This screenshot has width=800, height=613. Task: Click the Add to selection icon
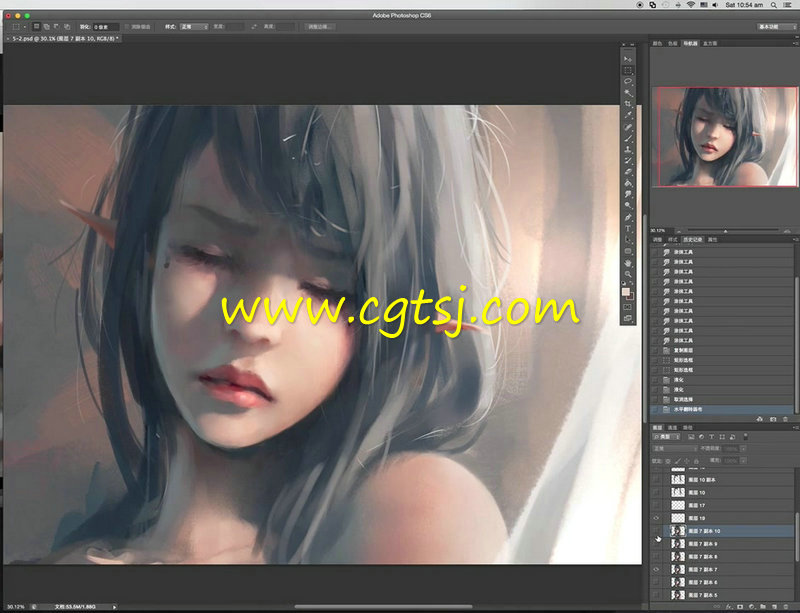coord(46,27)
